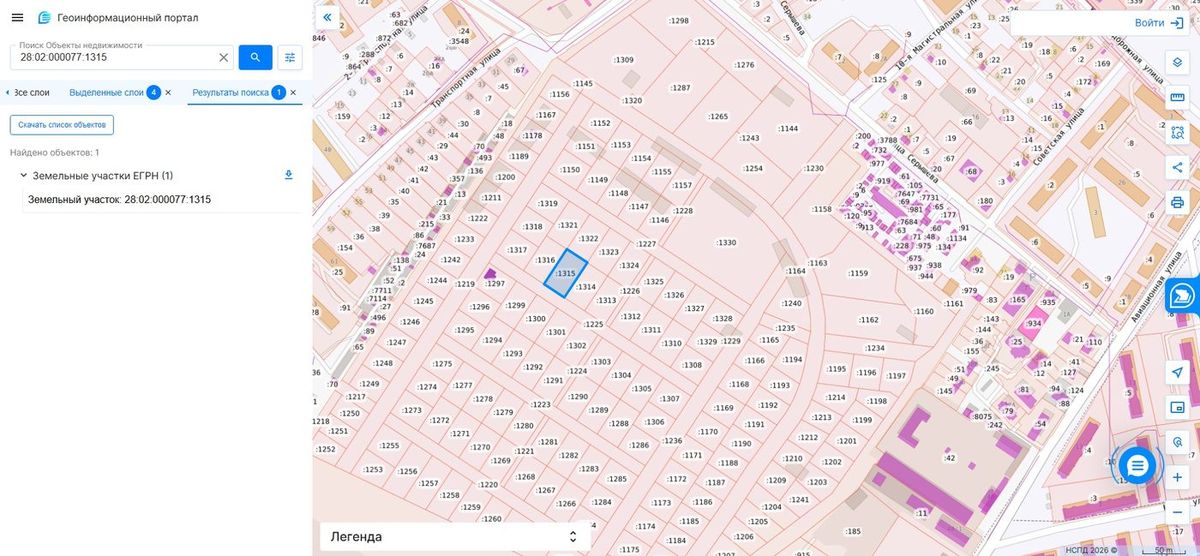This screenshot has width=1200, height=556.
Task: Click the locate target icon above zoom
Action: coord(1177,442)
